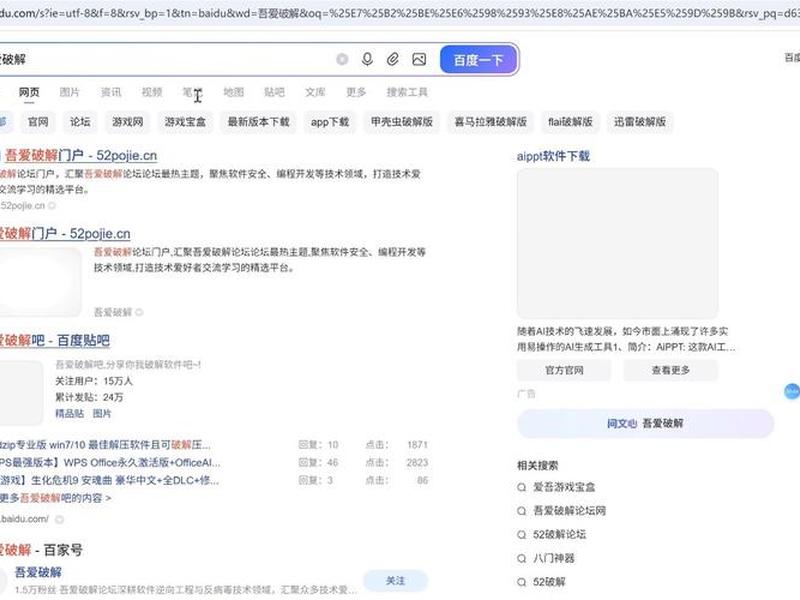Select the app下载 filter chip

tap(330, 122)
